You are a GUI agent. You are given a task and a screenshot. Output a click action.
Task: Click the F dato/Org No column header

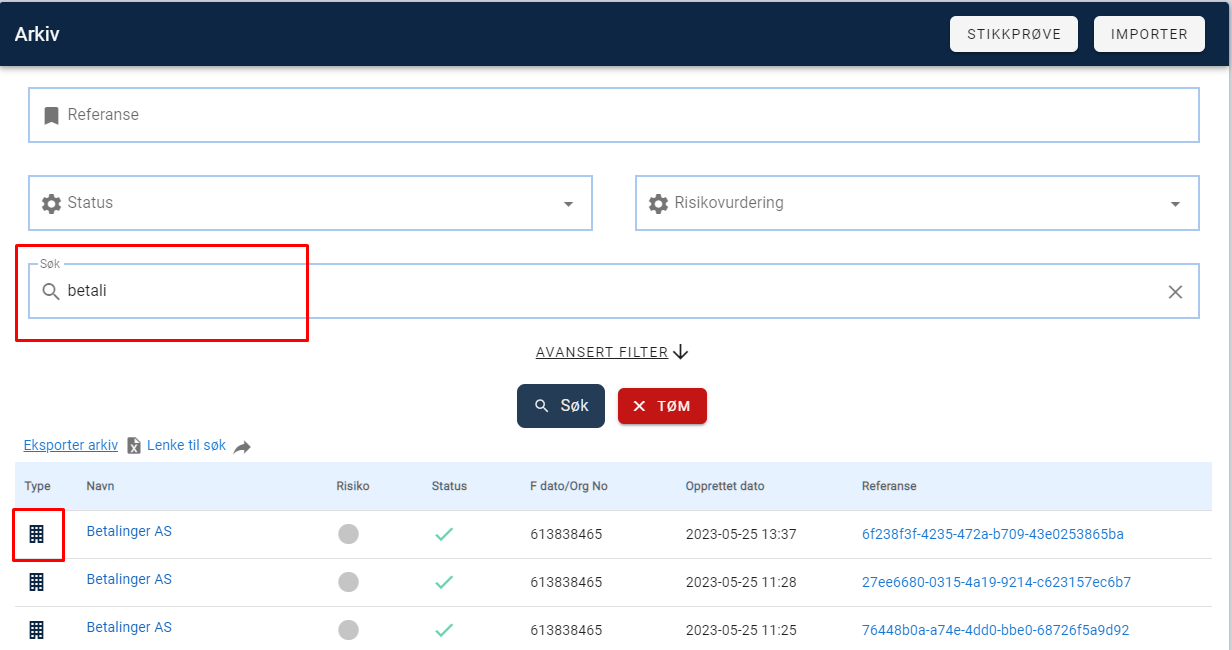[569, 486]
